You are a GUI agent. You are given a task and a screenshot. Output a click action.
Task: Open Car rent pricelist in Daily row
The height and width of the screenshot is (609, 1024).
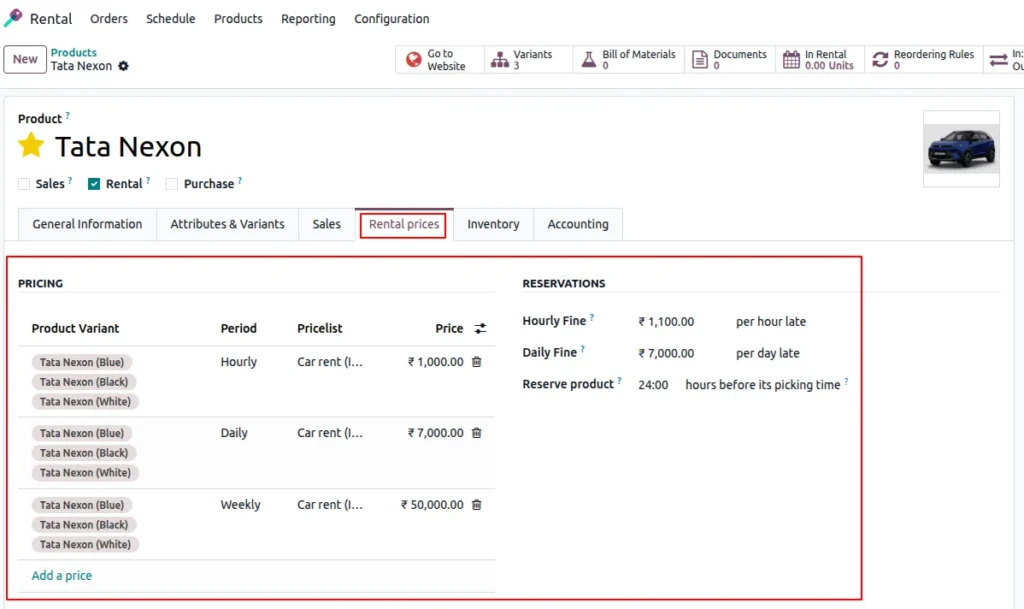330,433
